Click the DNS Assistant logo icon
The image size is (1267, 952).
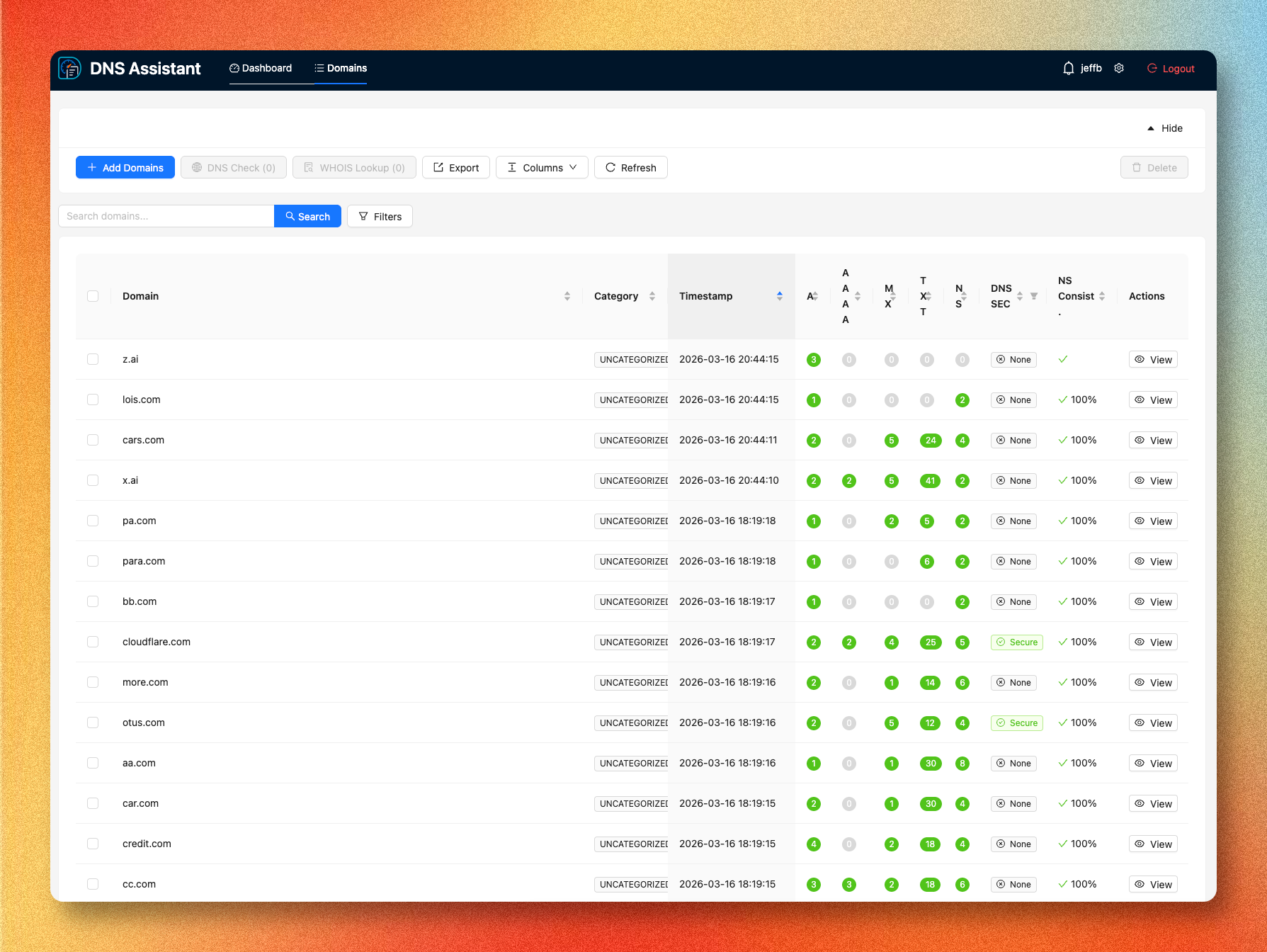click(69, 68)
